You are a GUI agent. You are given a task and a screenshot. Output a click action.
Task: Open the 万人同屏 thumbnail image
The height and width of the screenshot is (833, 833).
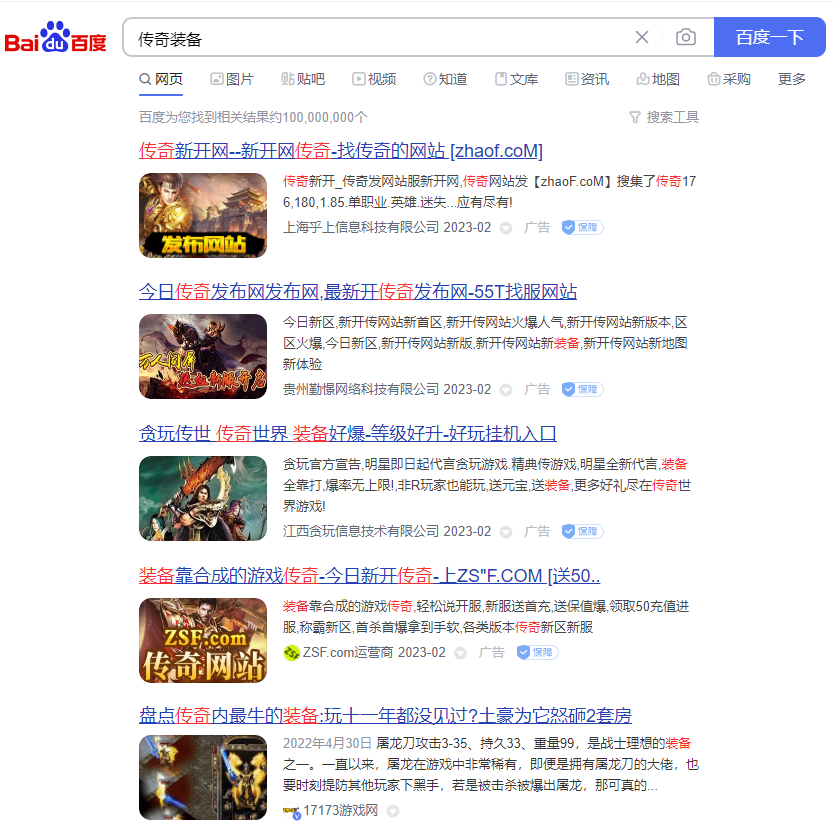tap(203, 356)
